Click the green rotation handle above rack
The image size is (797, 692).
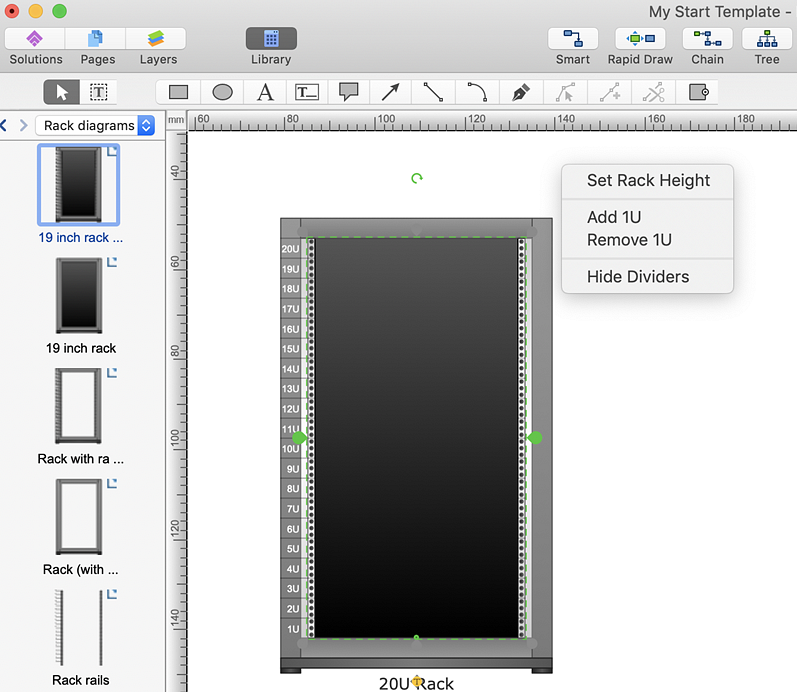pos(417,178)
